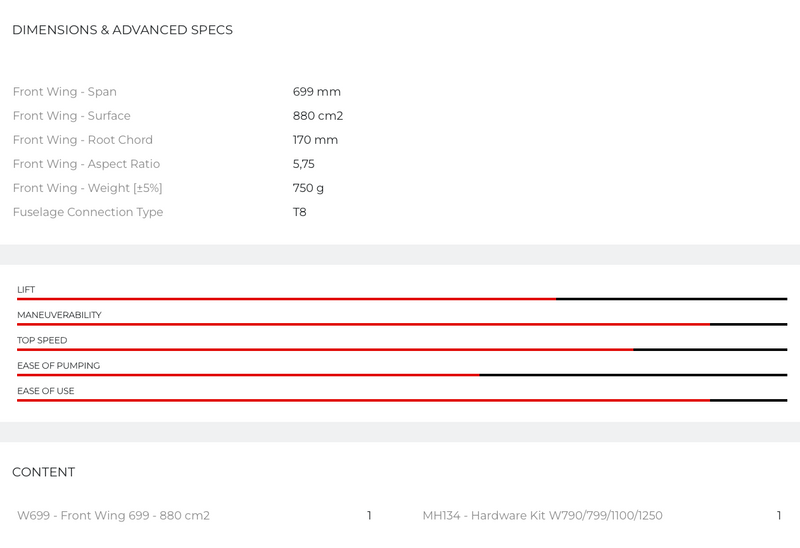Click the CONTENT section heading
The width and height of the screenshot is (800, 548).
[43, 472]
